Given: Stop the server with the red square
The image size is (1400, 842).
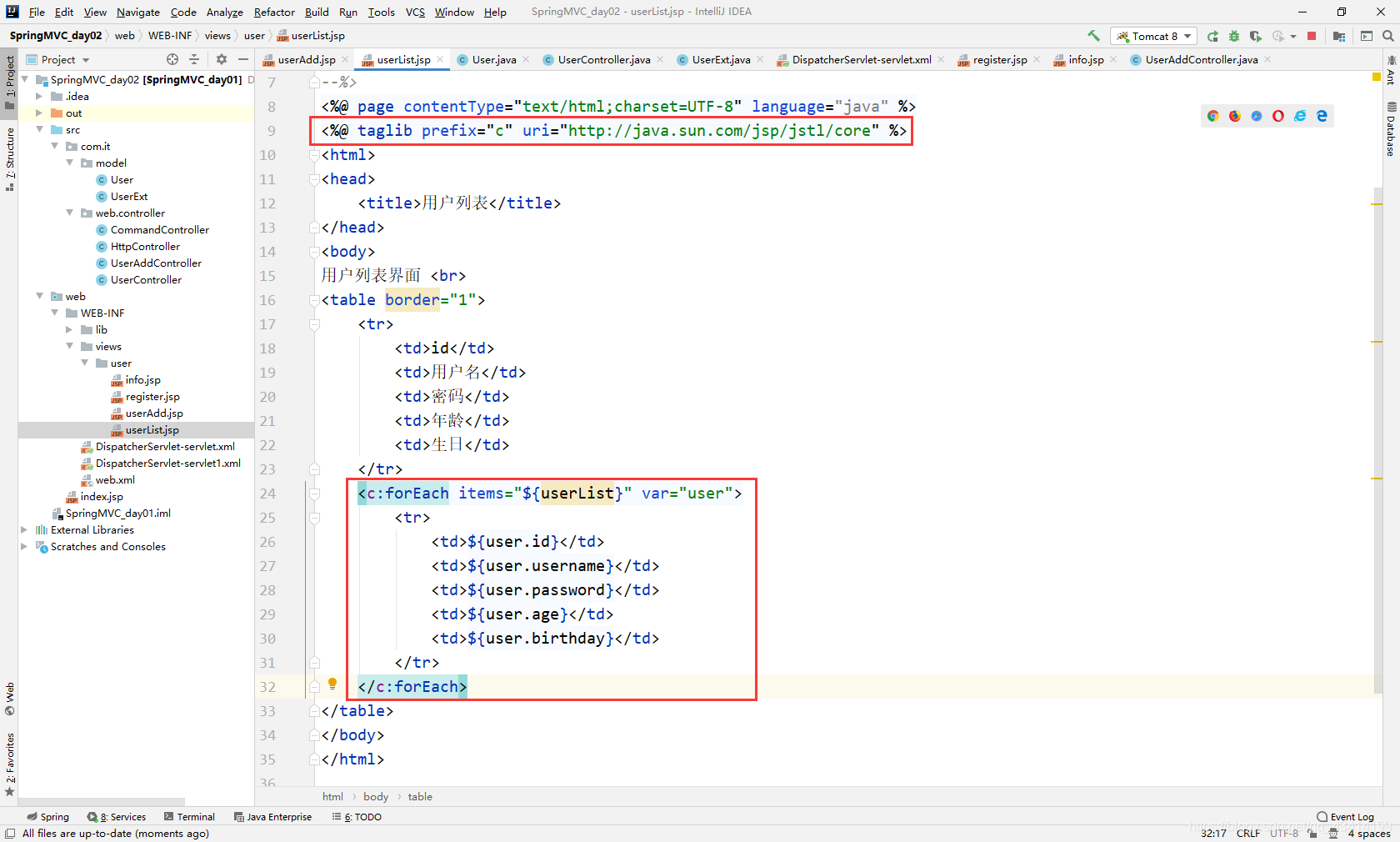Looking at the screenshot, I should [1312, 36].
